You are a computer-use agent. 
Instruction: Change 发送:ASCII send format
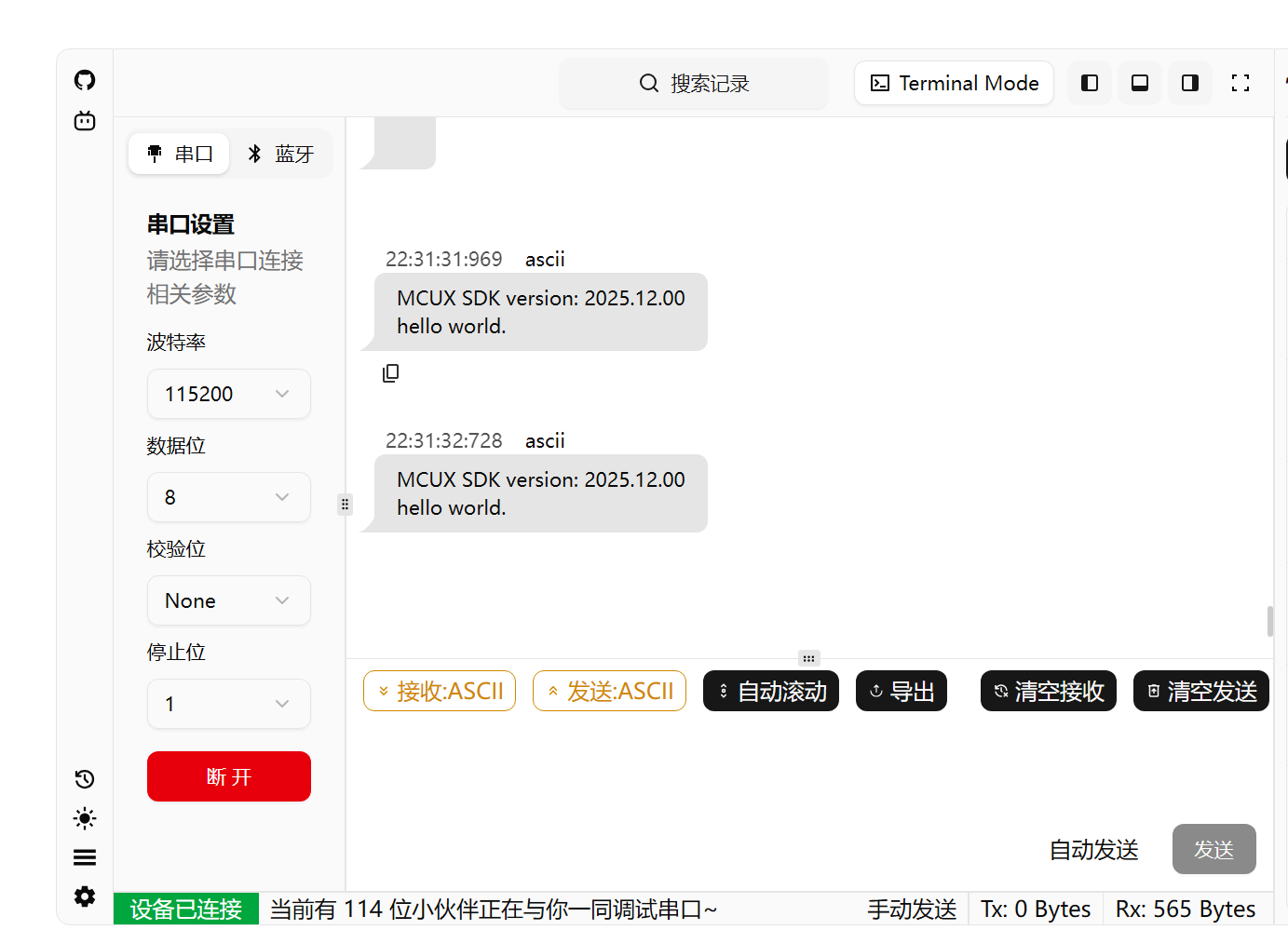tap(609, 691)
